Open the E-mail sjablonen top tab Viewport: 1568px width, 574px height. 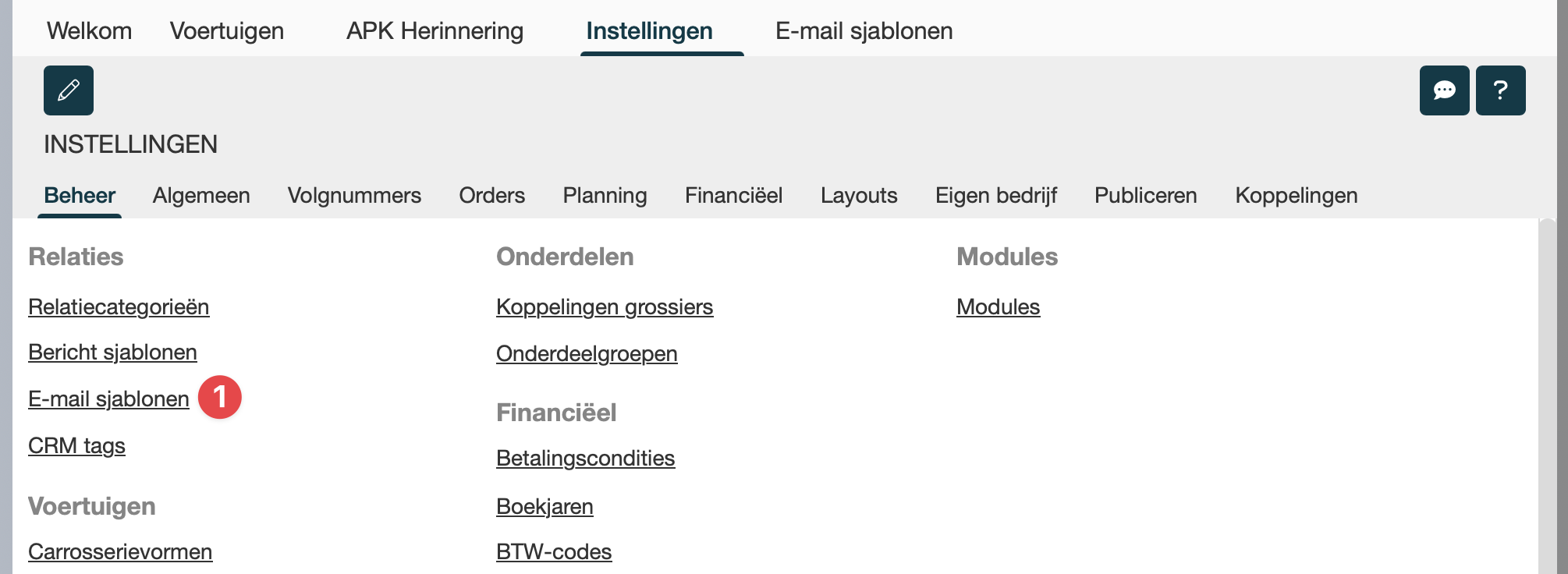[x=864, y=31]
